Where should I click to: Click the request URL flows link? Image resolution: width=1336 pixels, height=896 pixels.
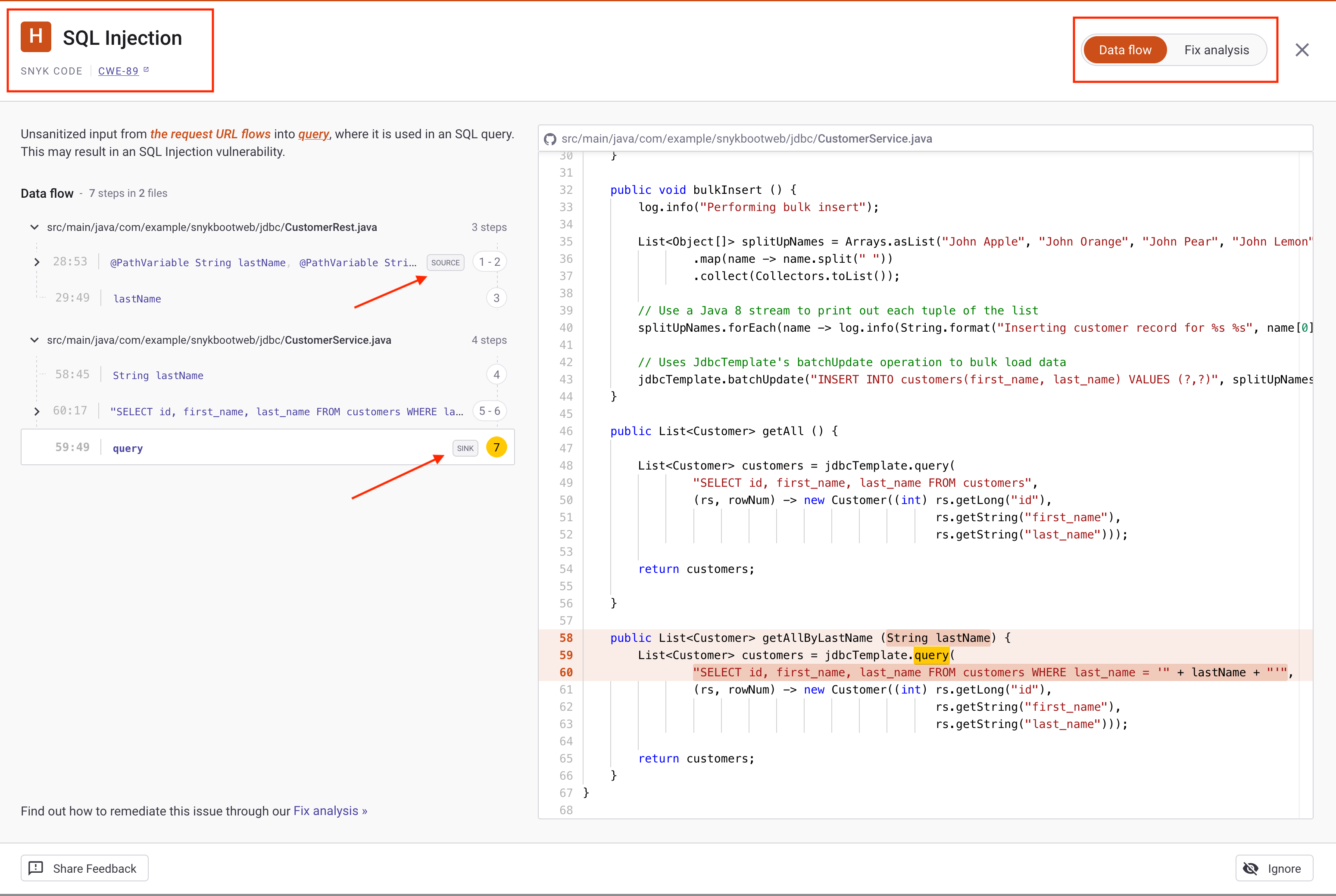pyautogui.click(x=210, y=134)
